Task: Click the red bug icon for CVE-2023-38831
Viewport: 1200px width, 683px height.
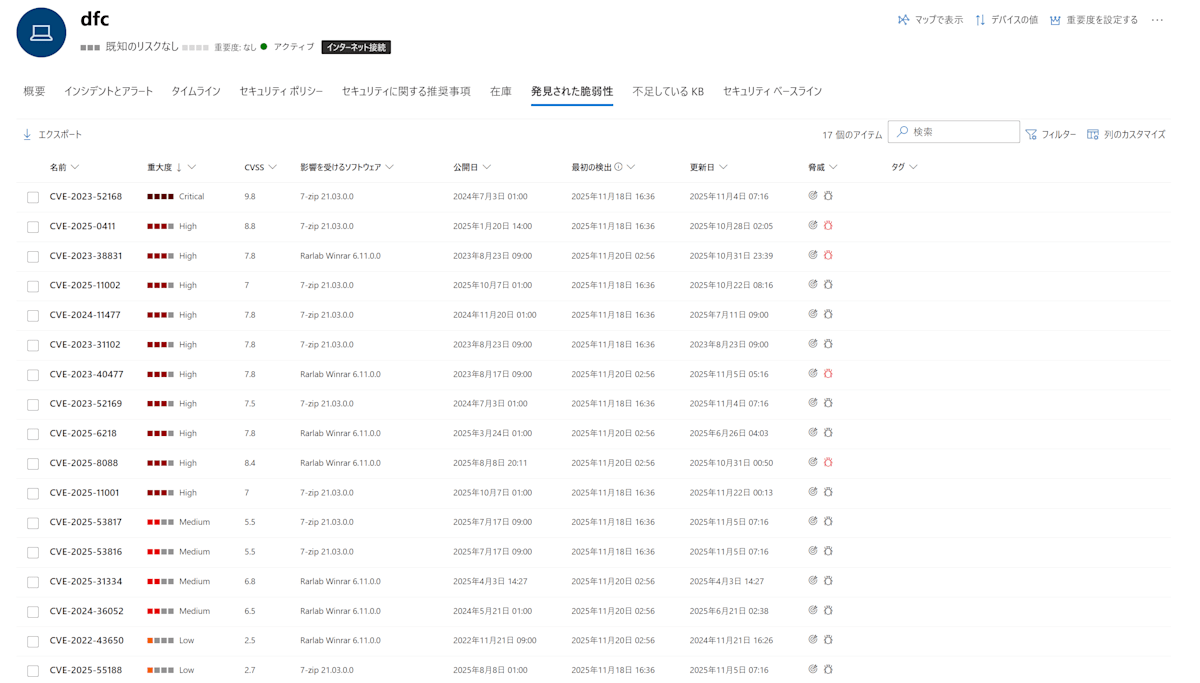Action: [828, 255]
